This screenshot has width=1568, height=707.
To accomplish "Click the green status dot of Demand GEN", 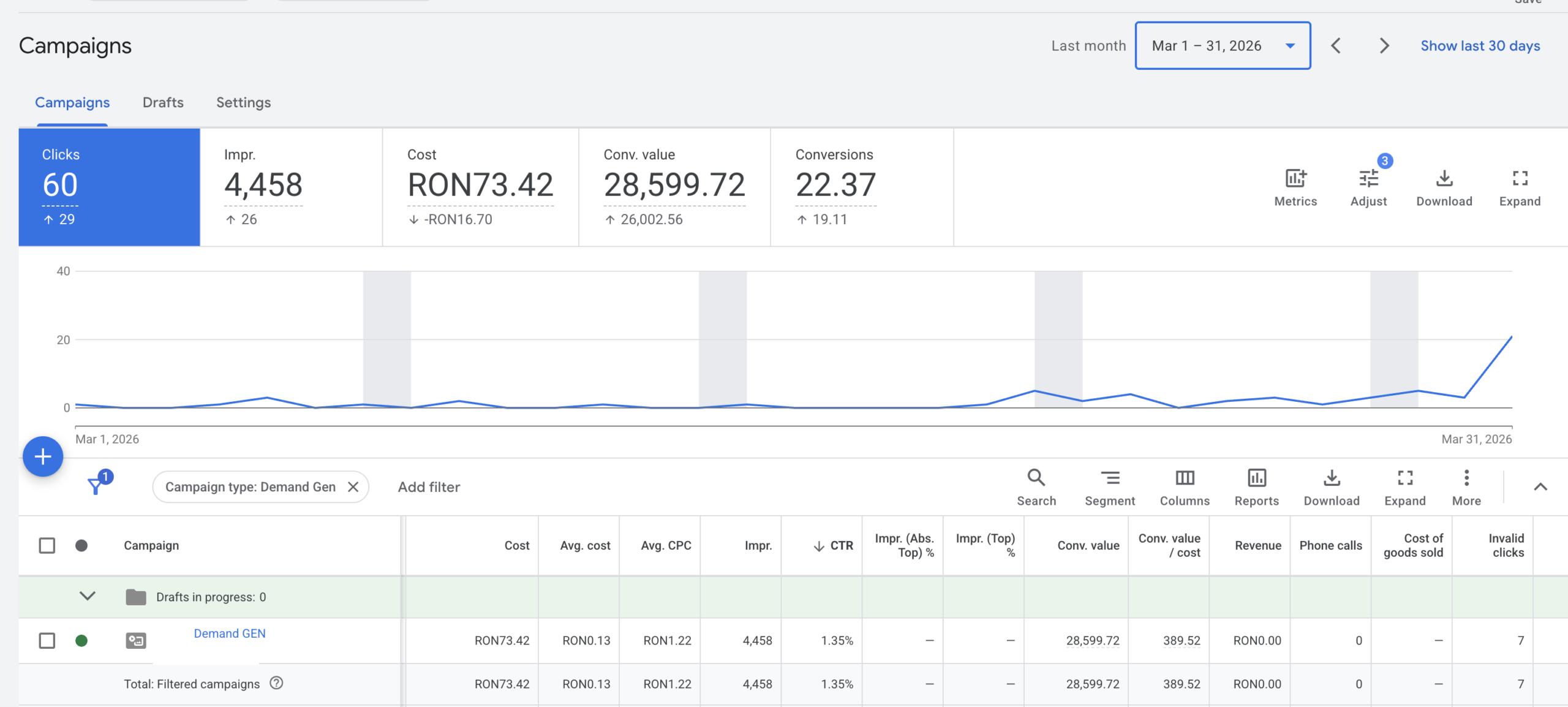I will [x=81, y=640].
